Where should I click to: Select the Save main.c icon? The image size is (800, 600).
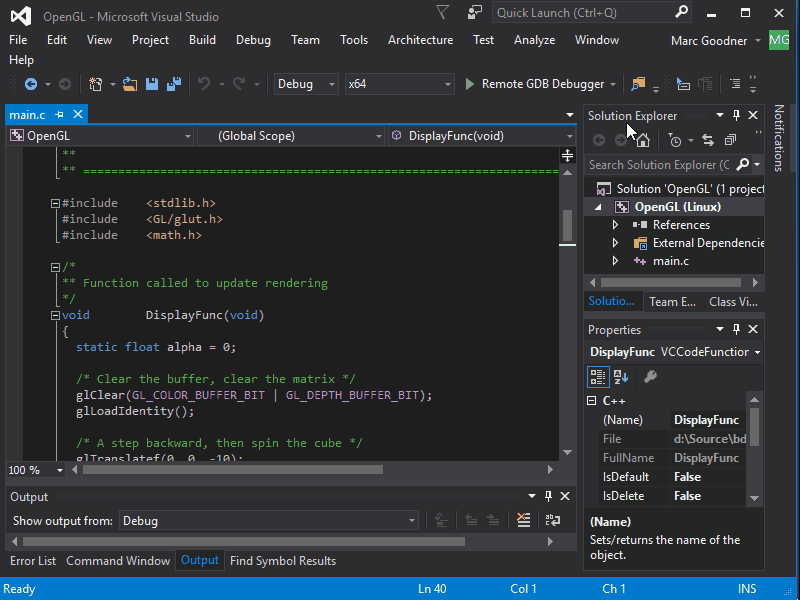click(152, 84)
